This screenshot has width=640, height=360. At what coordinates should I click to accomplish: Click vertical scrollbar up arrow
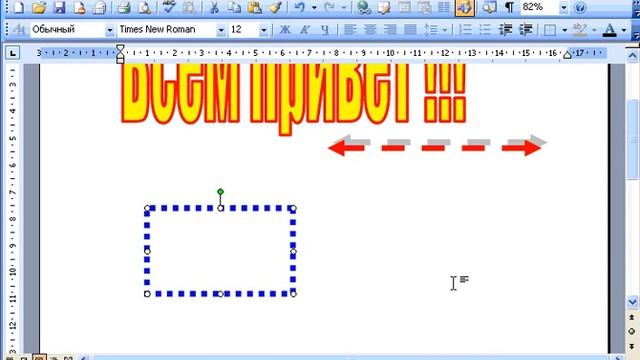click(632, 55)
